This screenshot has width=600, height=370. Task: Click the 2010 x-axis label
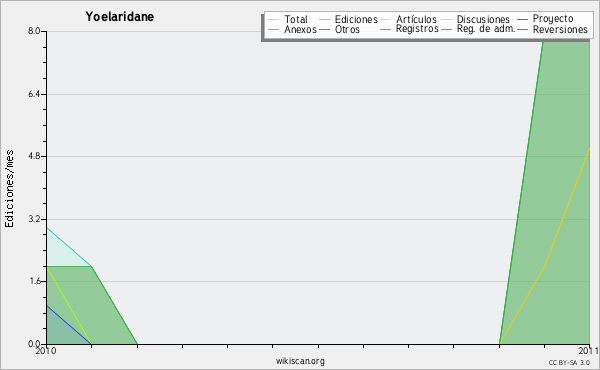pyautogui.click(x=46, y=351)
